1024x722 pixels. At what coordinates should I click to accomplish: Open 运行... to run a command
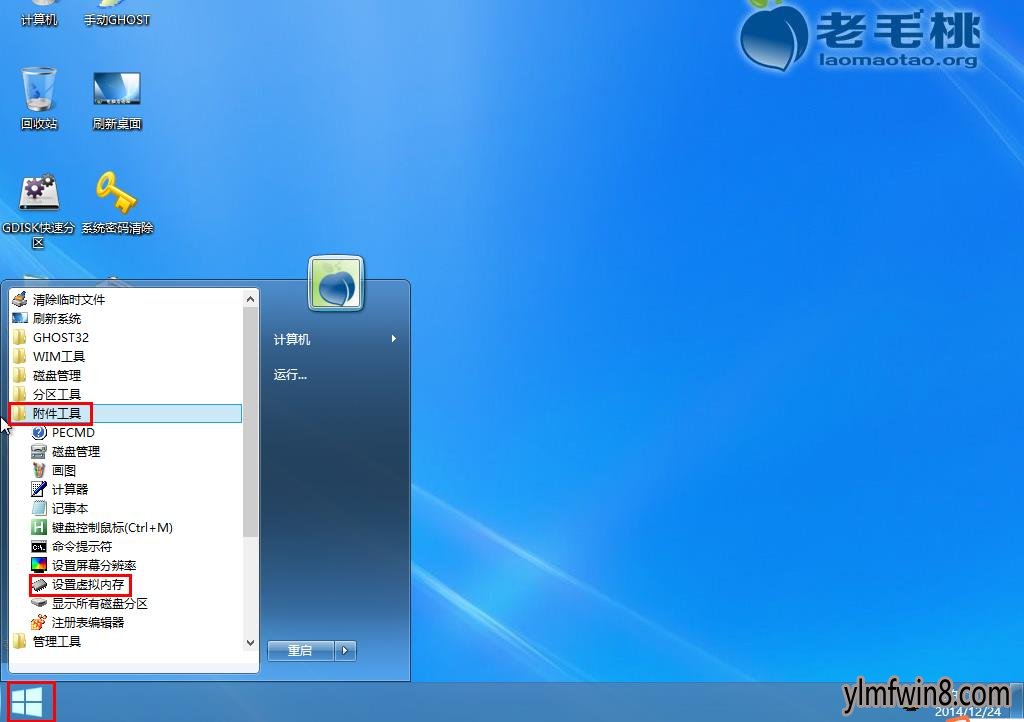pos(291,374)
